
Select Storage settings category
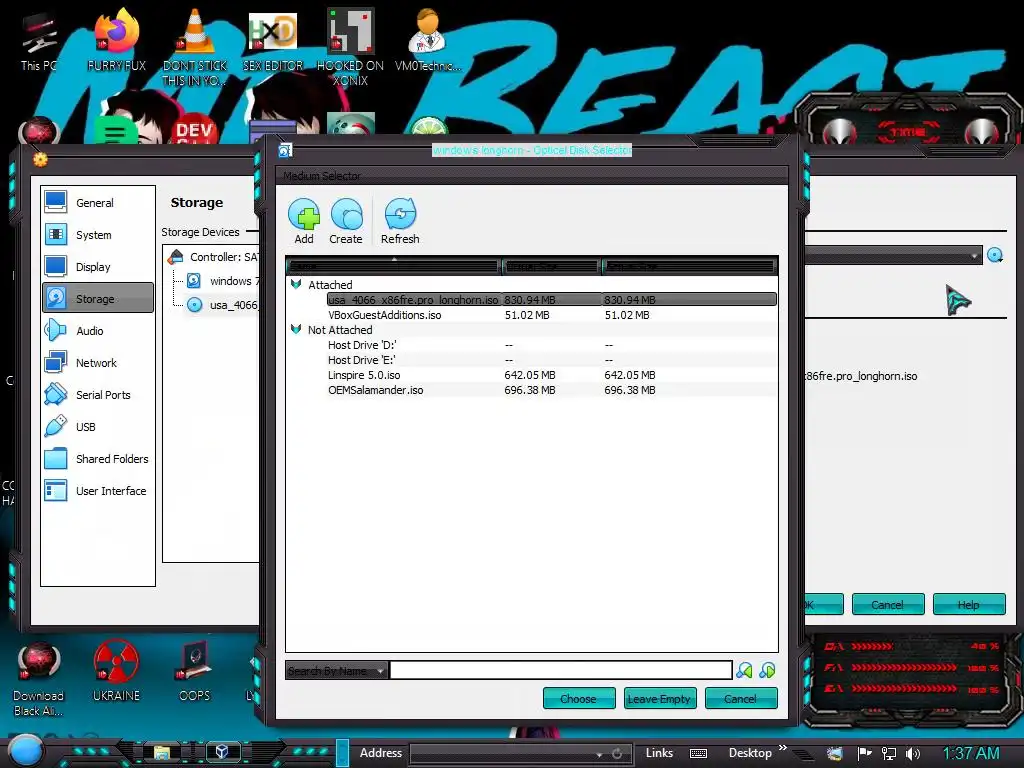coord(98,298)
